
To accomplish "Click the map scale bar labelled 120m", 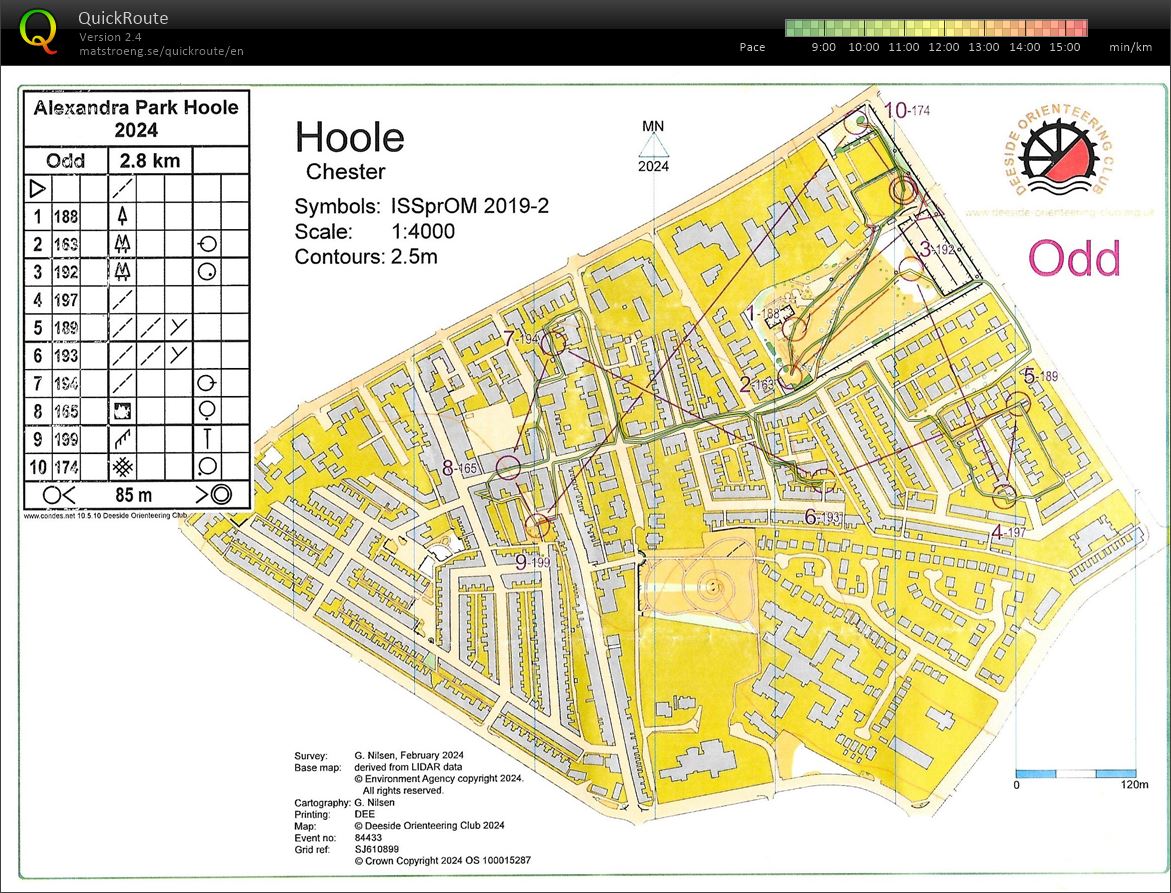I will pyautogui.click(x=1075, y=774).
